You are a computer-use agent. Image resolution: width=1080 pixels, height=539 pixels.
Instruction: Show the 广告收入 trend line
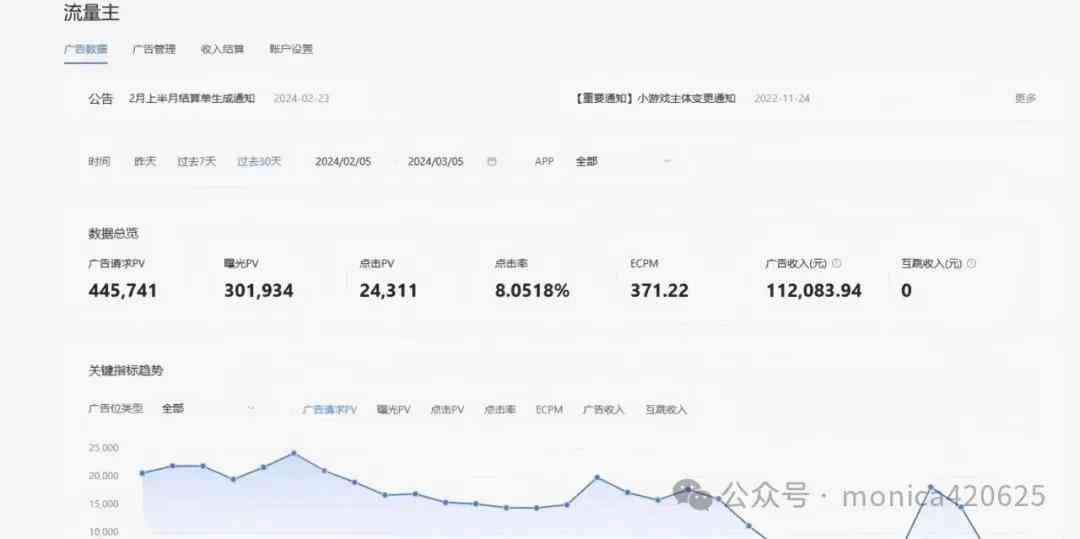603,410
